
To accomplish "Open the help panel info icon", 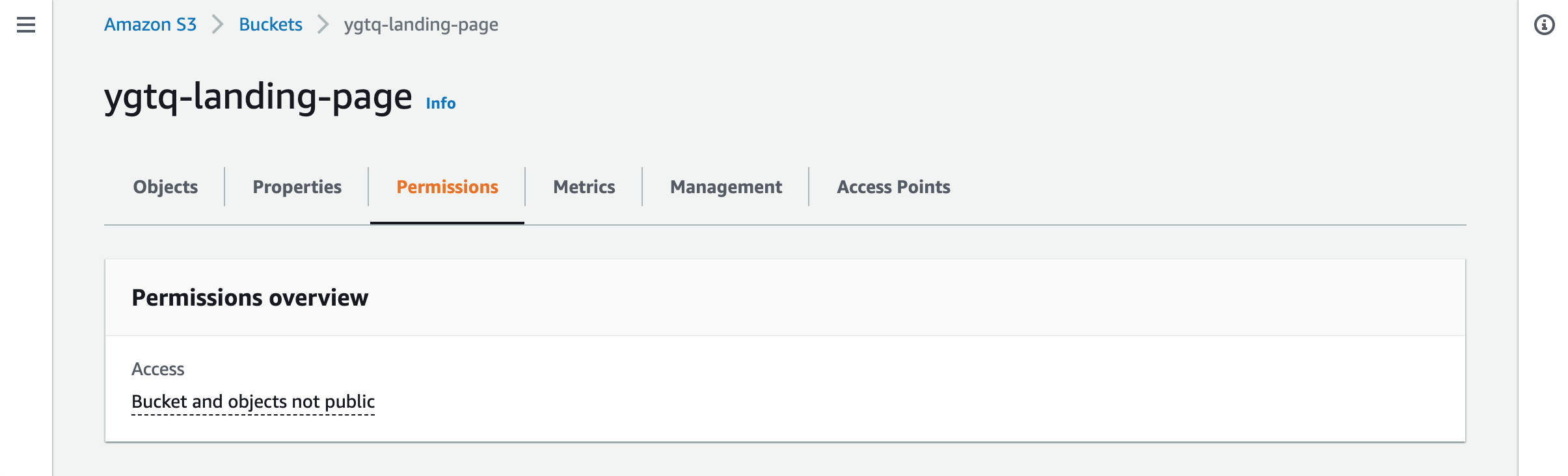I will [1544, 25].
